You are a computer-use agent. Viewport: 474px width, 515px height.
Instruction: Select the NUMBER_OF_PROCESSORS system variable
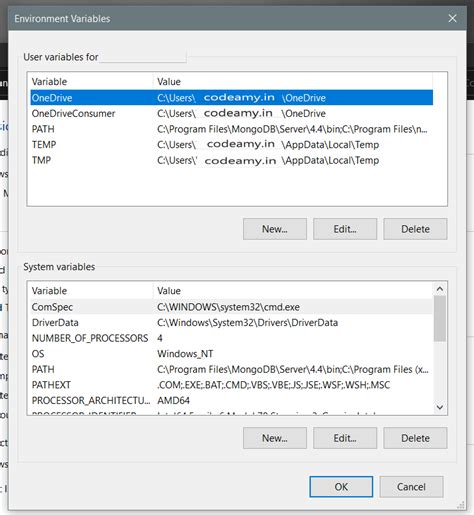tap(232, 338)
